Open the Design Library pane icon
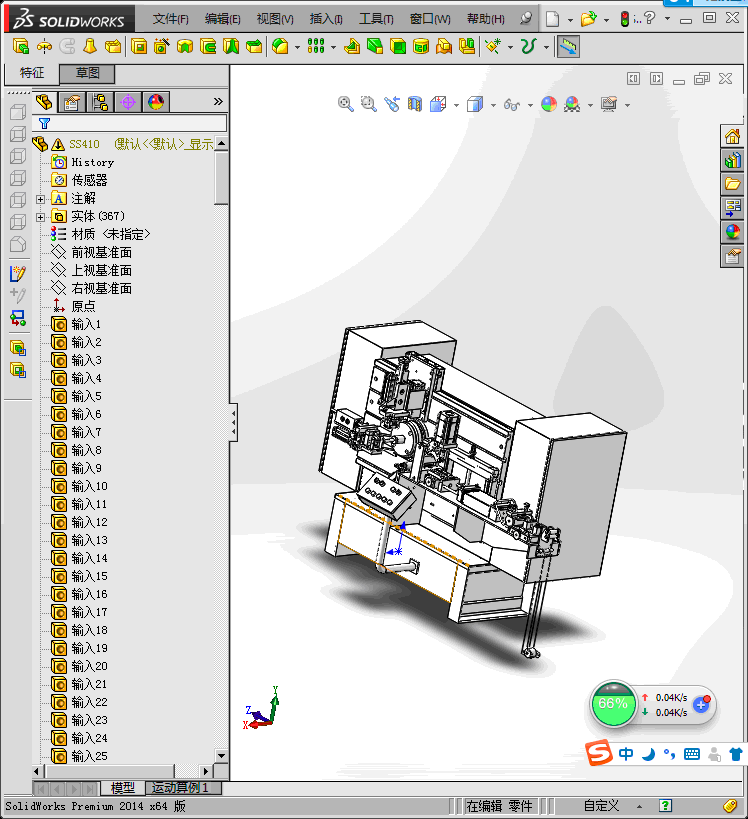Screen dimensions: 748x819 point(732,160)
